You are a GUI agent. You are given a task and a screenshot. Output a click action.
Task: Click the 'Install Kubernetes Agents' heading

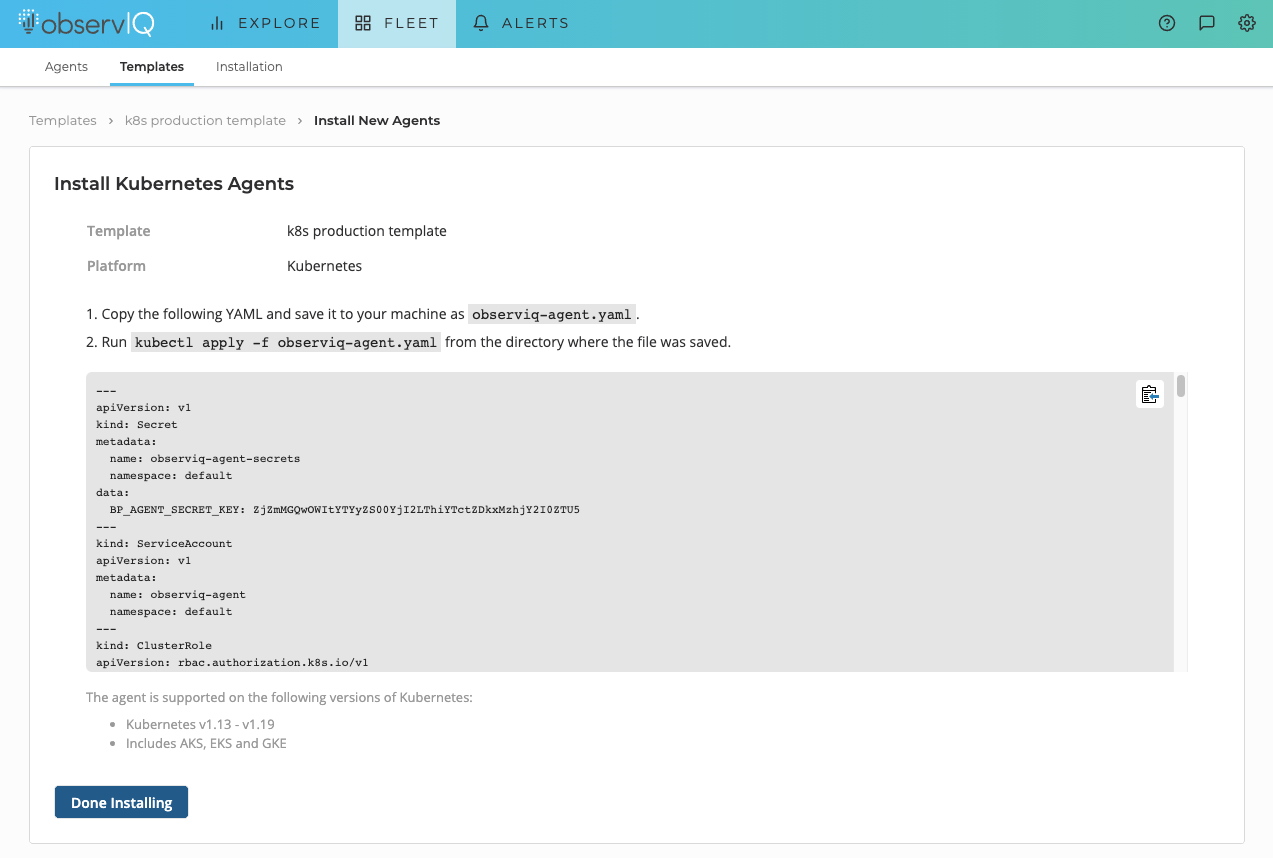pos(174,184)
